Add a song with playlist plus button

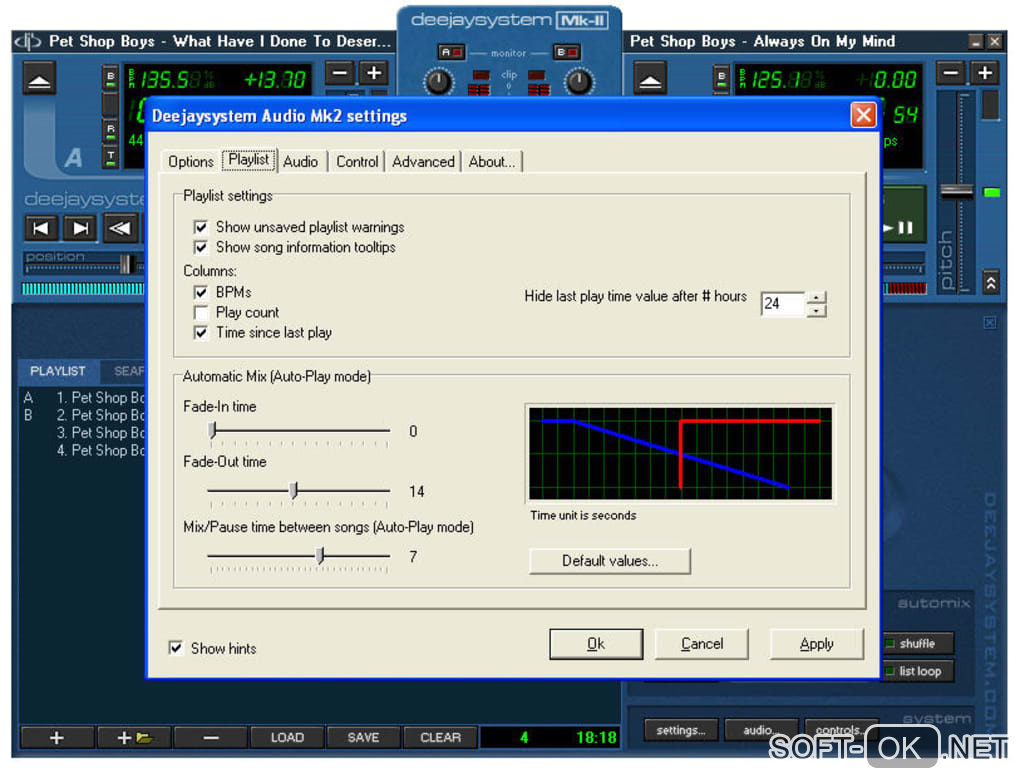(57, 737)
